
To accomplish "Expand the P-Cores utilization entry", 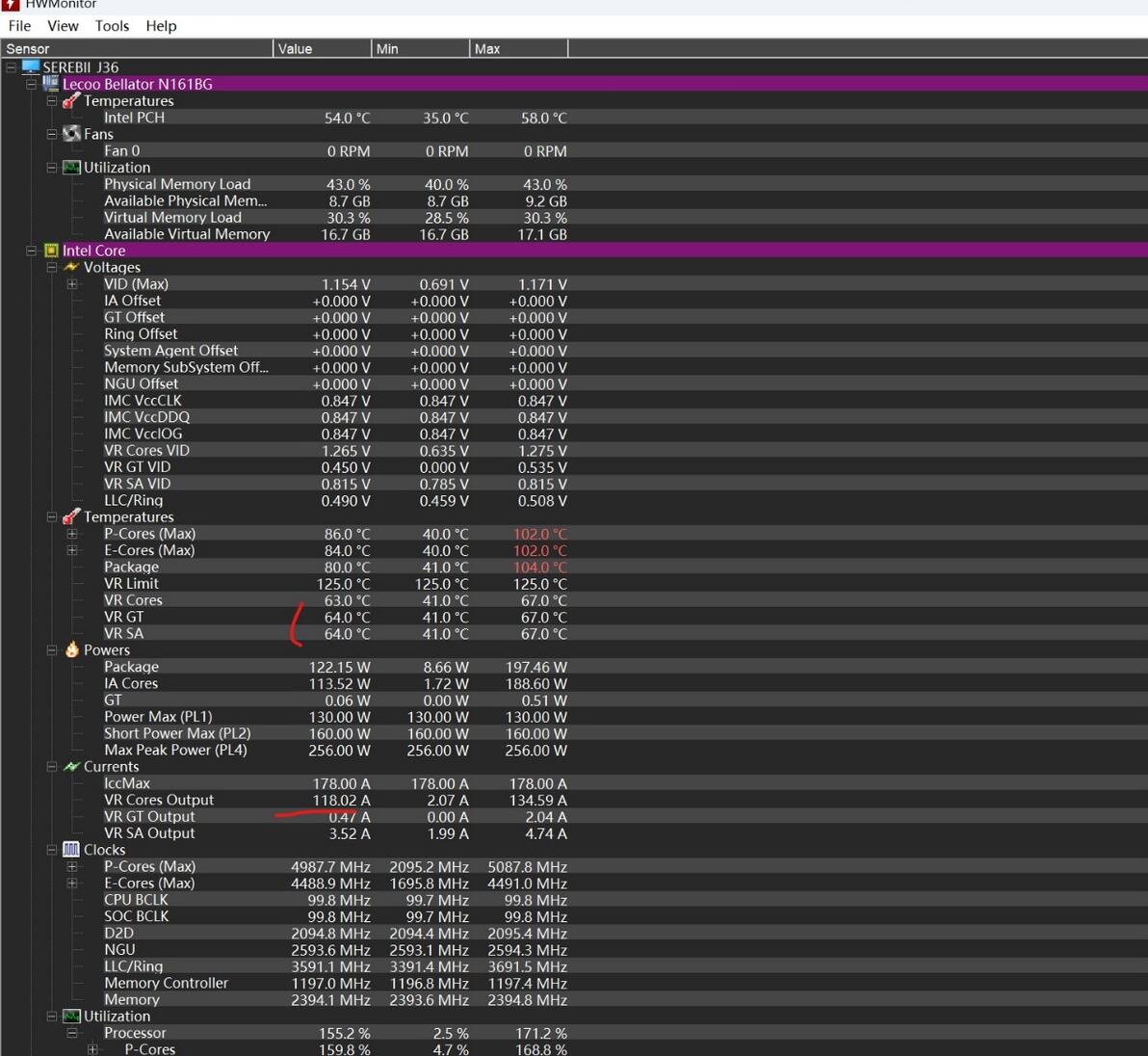I will coord(92,1049).
